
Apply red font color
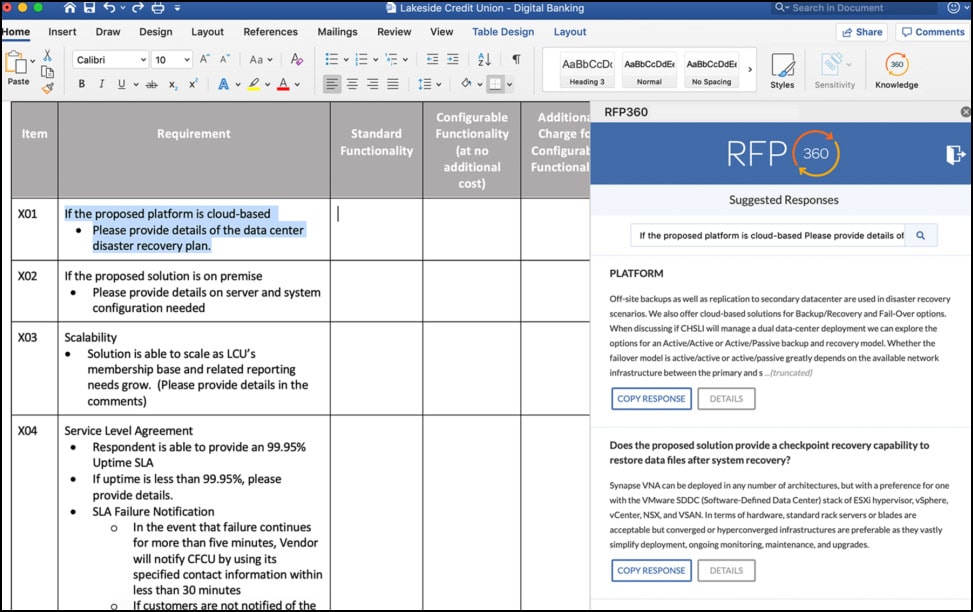[x=283, y=84]
